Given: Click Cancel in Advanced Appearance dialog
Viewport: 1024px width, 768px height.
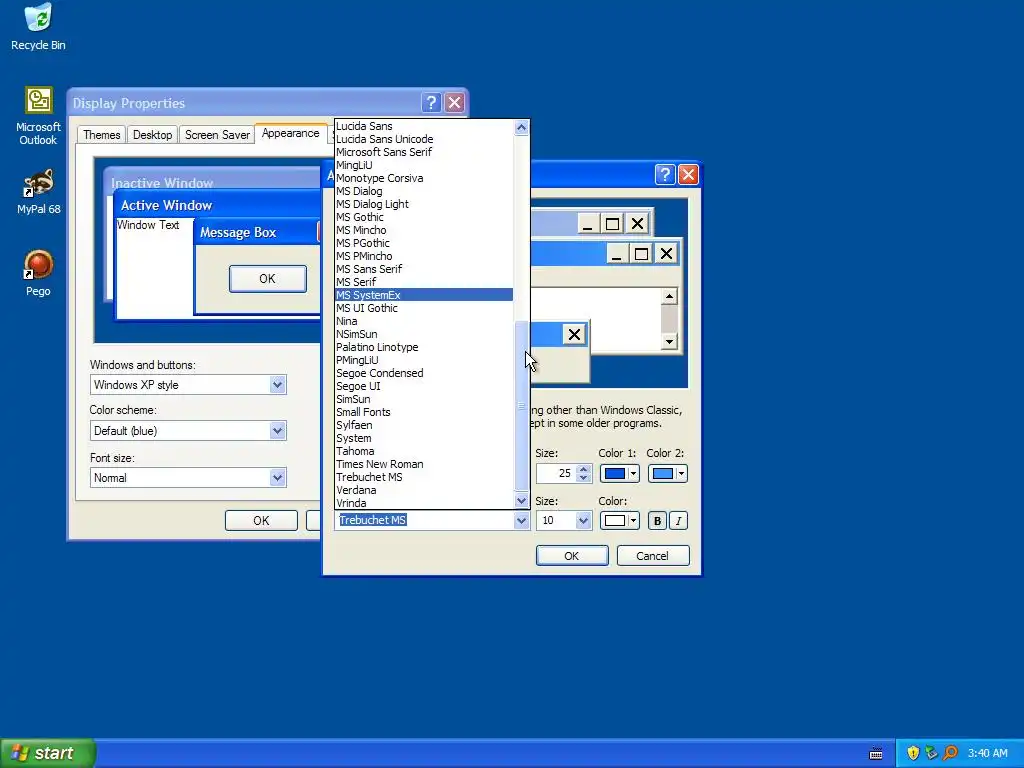Looking at the screenshot, I should (652, 556).
